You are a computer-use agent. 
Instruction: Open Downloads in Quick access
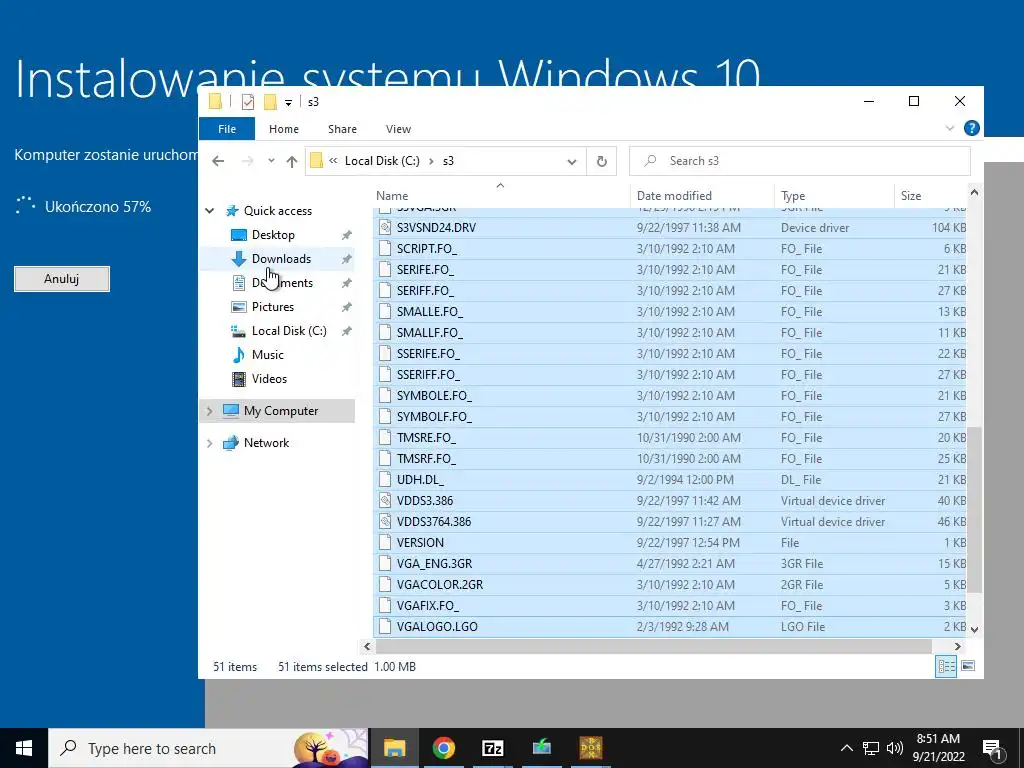coord(281,259)
